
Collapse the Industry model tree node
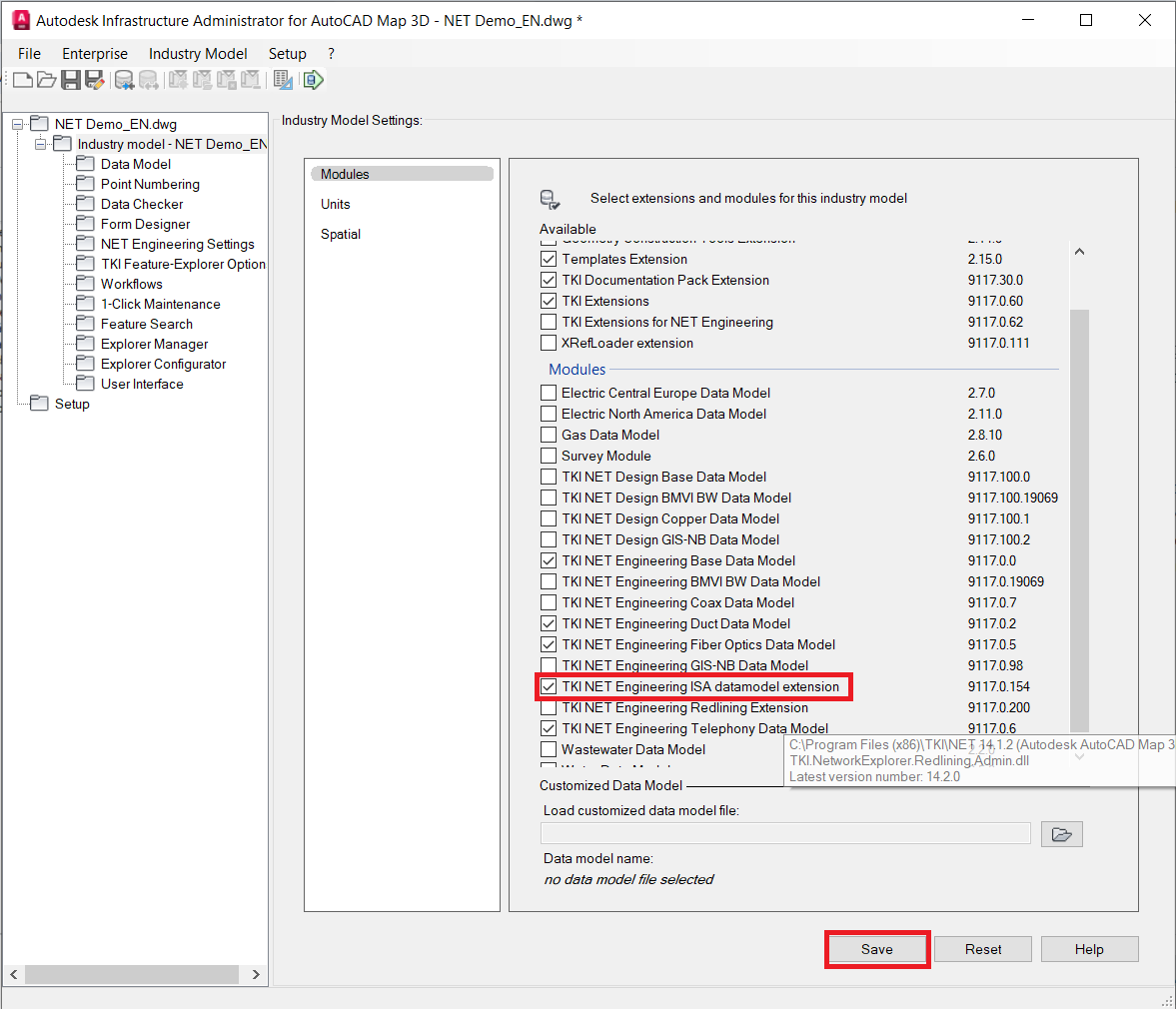pos(41,144)
